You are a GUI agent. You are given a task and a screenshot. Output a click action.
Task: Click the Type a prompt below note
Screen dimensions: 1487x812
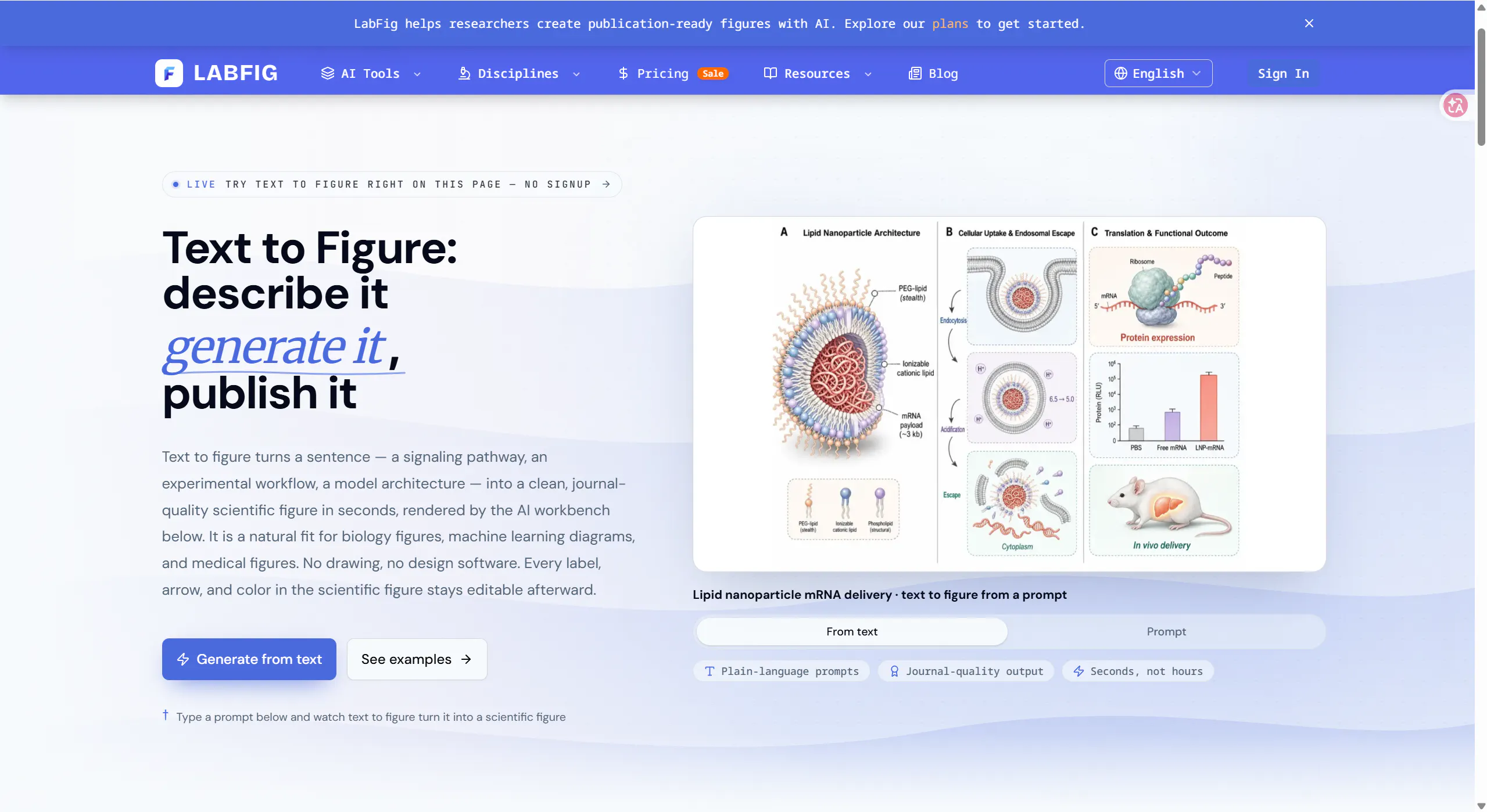coord(371,717)
